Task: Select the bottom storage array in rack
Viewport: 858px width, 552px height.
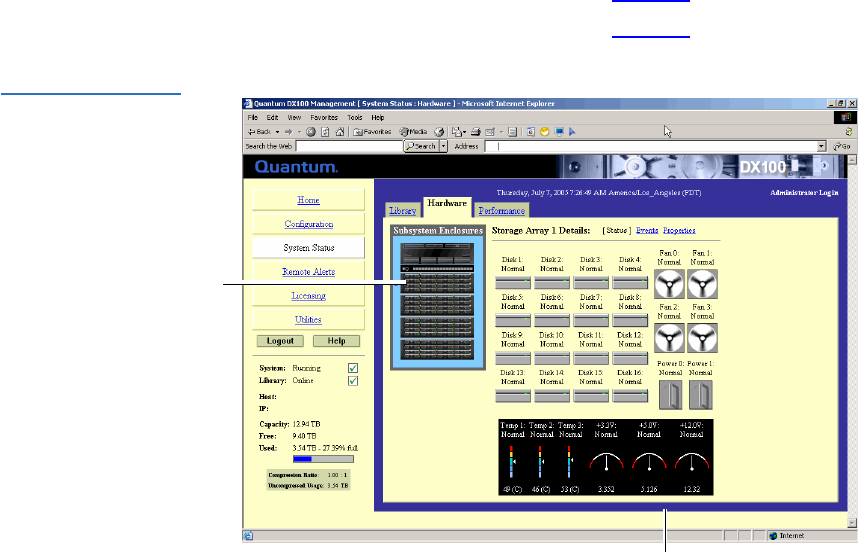Action: pyautogui.click(x=437, y=350)
